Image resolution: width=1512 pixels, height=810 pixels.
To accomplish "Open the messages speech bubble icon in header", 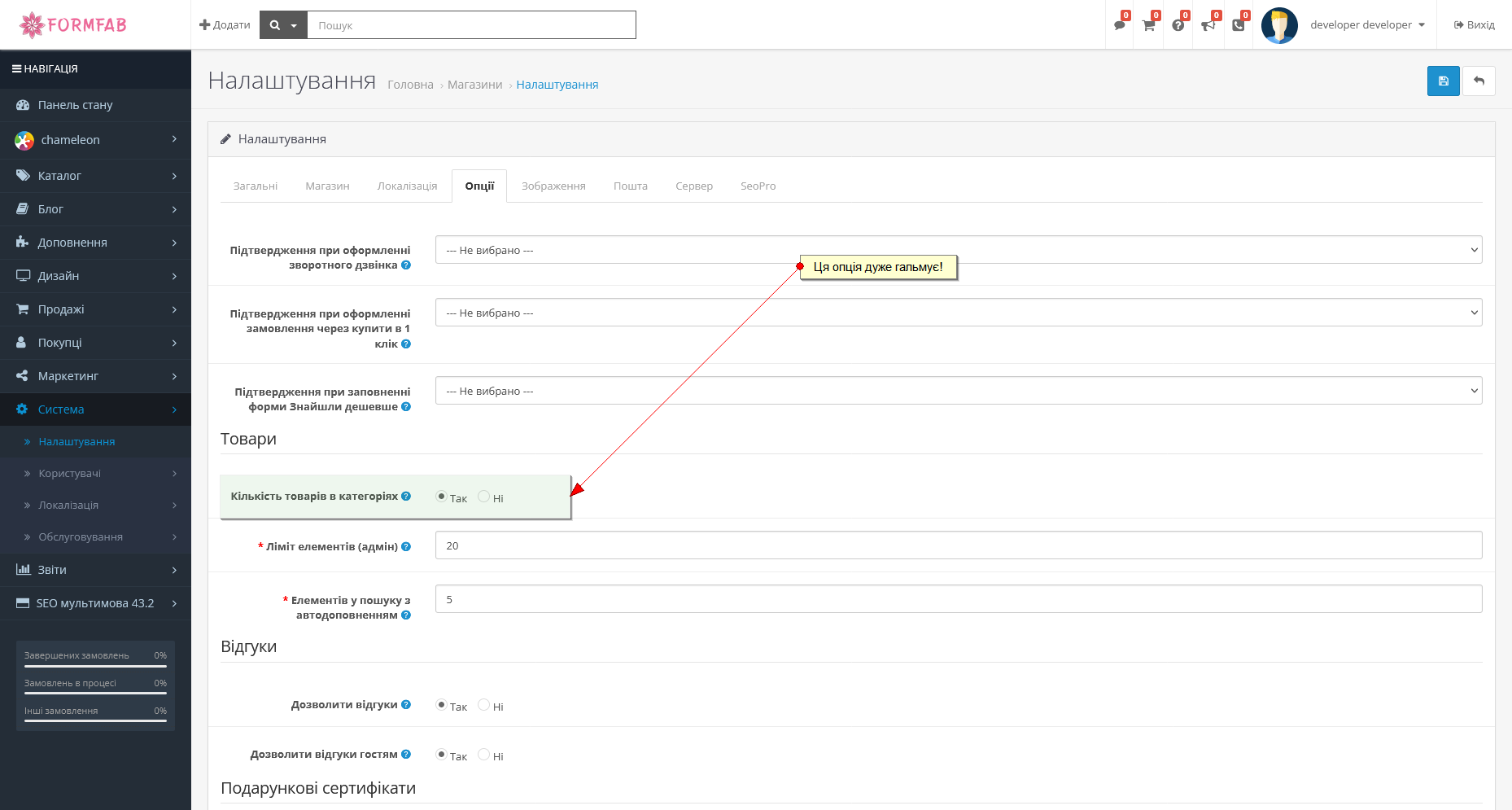I will tap(1120, 25).
